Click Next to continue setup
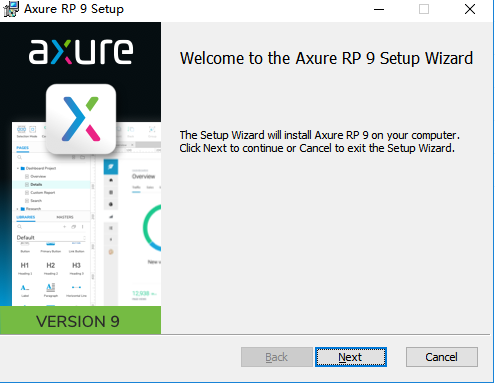The height and width of the screenshot is (383, 495). point(351,357)
